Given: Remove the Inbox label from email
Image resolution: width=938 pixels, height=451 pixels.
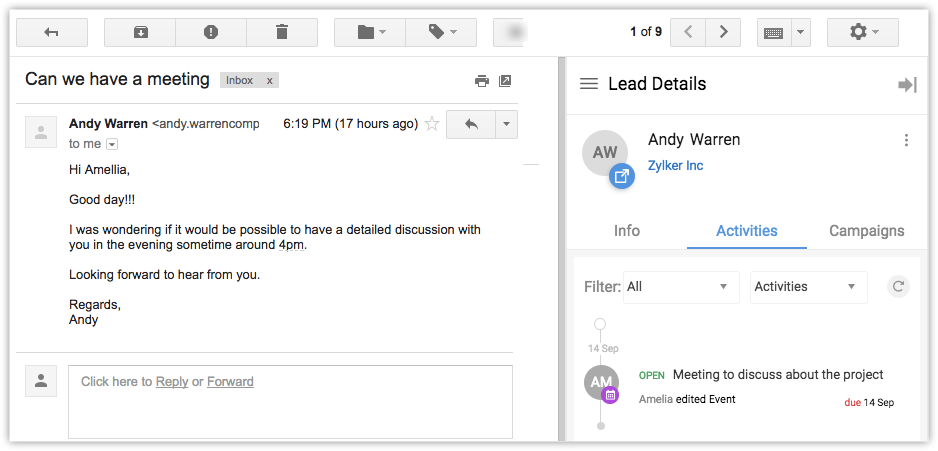Looking at the screenshot, I should tap(270, 80).
